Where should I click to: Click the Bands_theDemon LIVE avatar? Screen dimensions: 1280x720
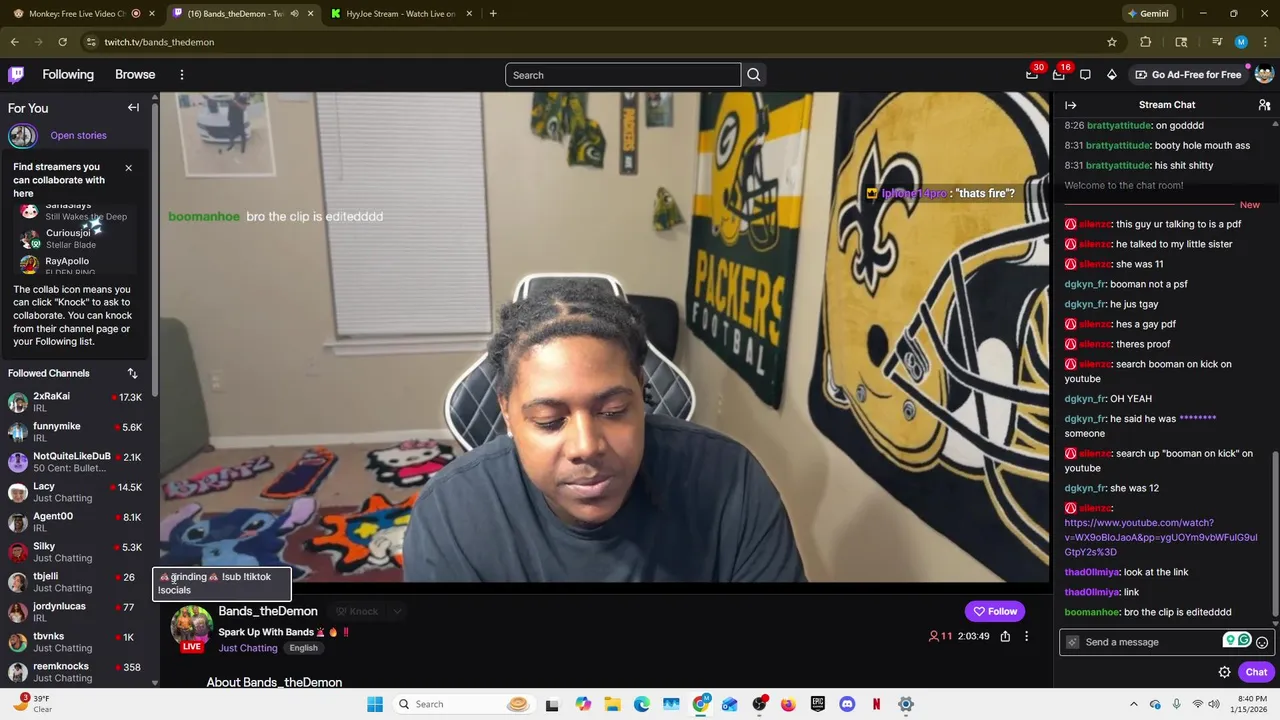tap(191, 628)
